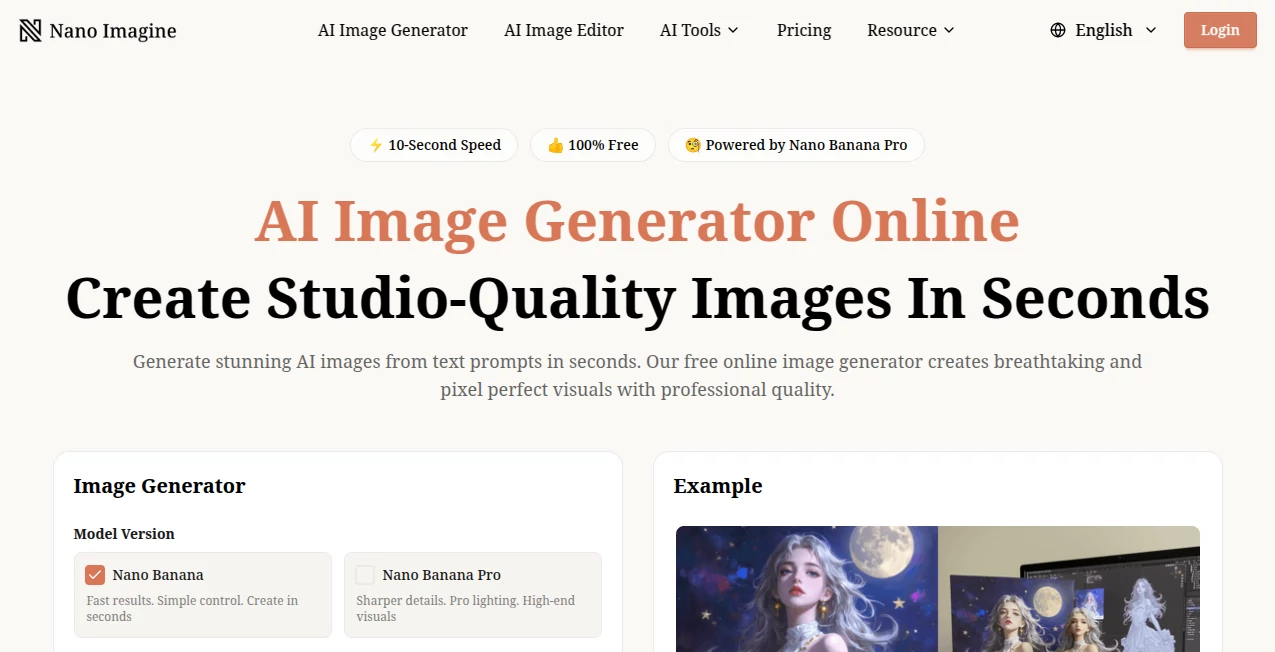Screen dimensions: 1275x652
Task: Click the Login button
Action: [1219, 30]
